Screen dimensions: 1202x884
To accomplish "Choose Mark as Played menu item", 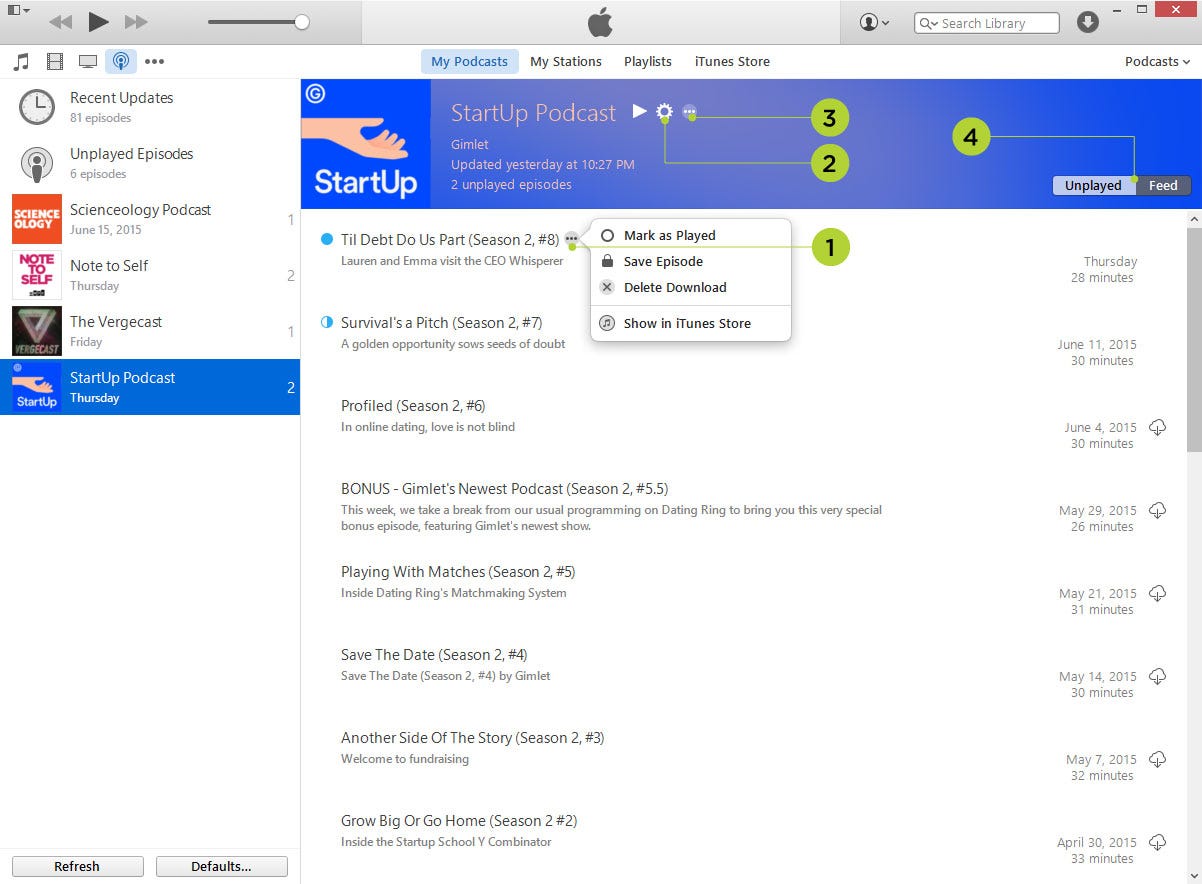I will coord(691,236).
